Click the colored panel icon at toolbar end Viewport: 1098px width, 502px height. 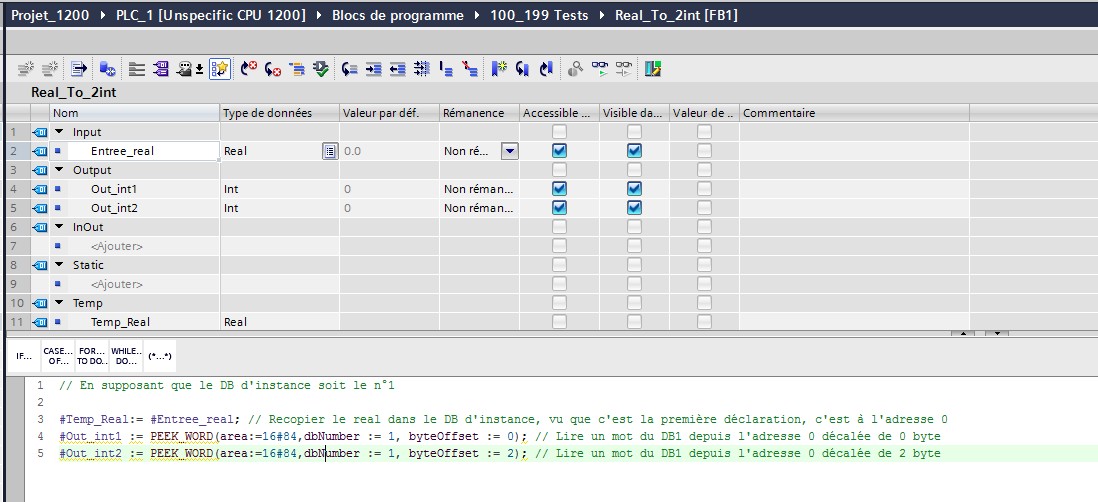pyautogui.click(x=653, y=69)
